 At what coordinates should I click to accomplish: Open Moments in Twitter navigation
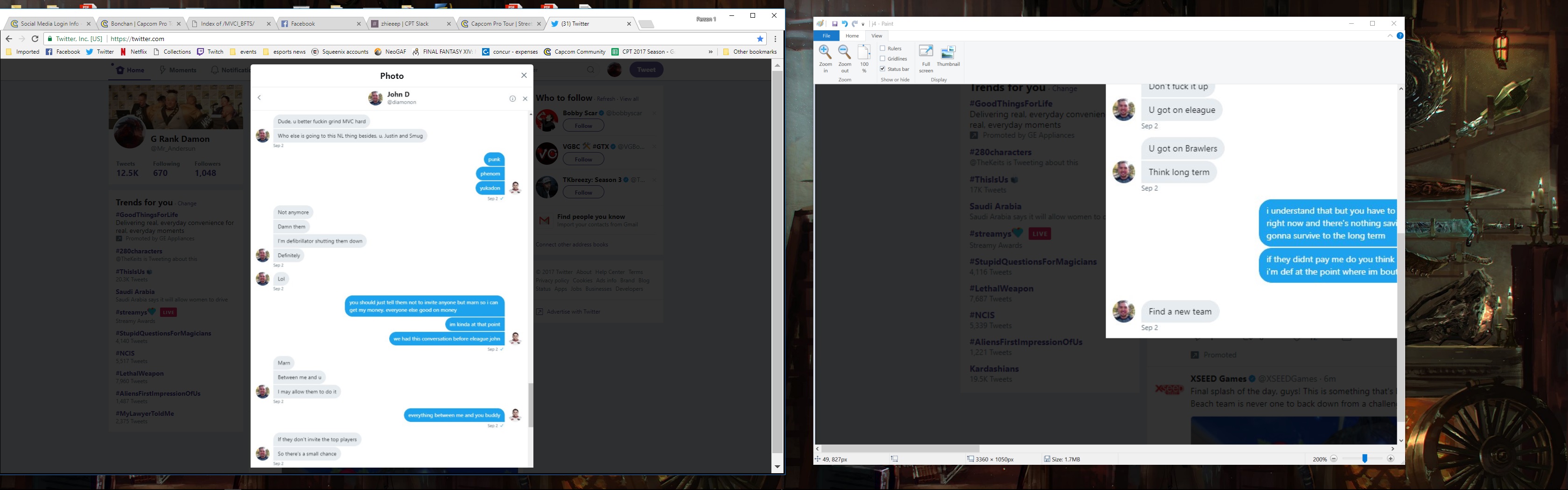(178, 70)
